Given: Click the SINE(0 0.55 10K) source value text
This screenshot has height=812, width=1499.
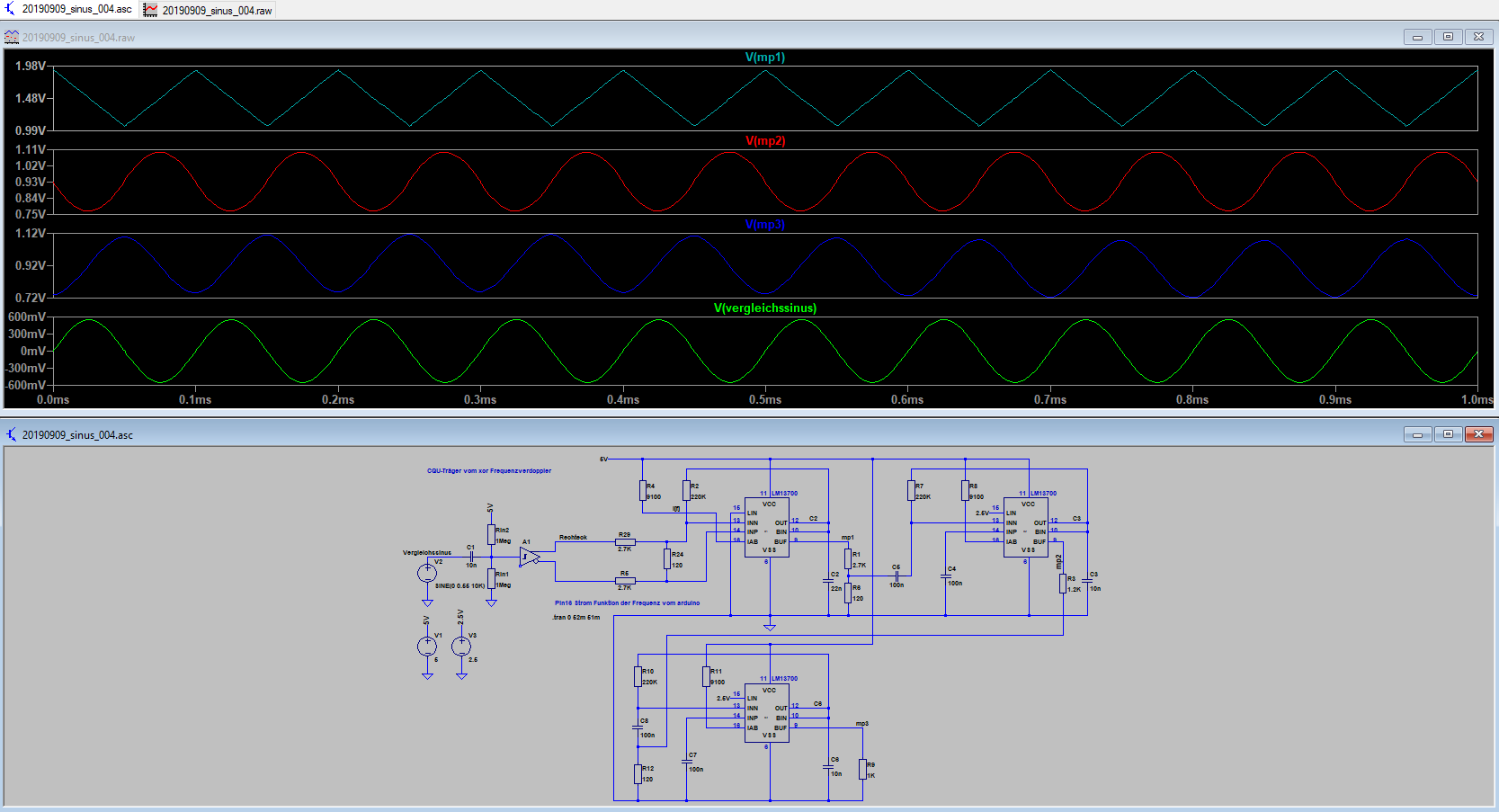Looking at the screenshot, I should click(x=460, y=585).
